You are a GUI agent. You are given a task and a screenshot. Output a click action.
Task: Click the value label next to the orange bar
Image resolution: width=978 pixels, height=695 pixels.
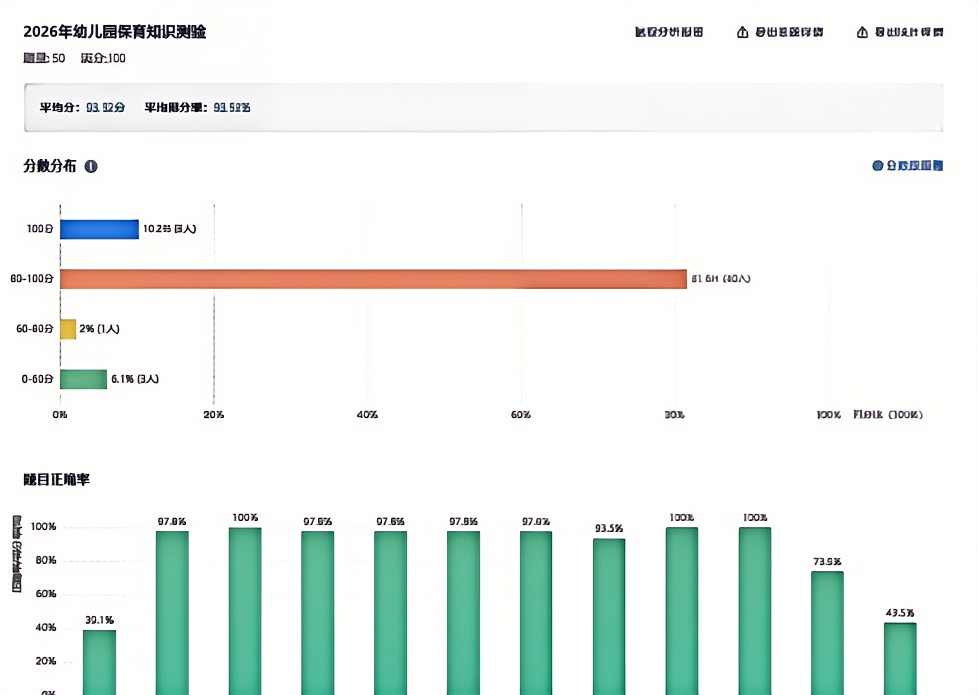[x=720, y=279]
